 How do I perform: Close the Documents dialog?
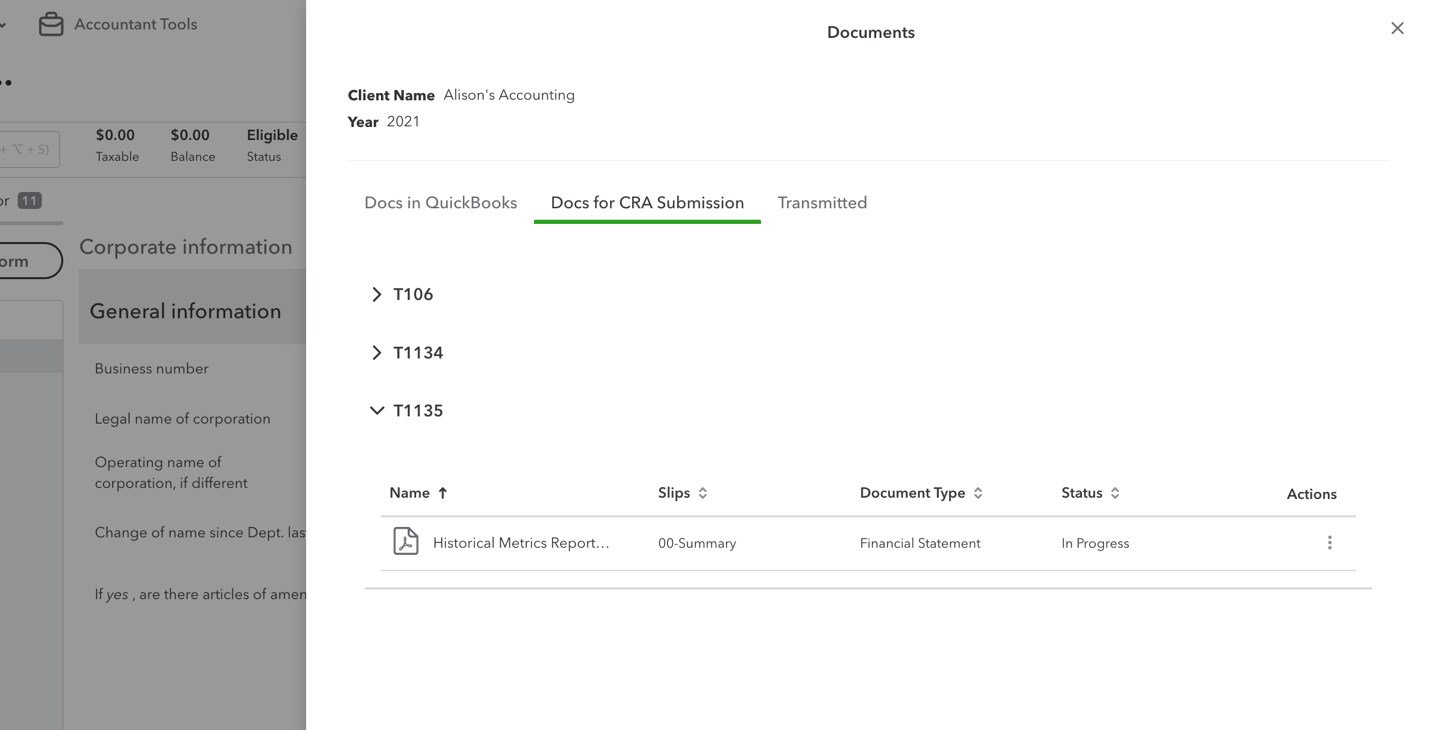click(1397, 28)
